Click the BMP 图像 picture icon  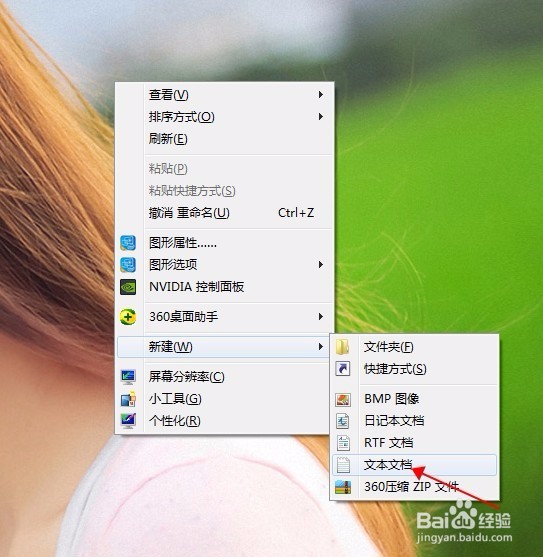[343, 399]
